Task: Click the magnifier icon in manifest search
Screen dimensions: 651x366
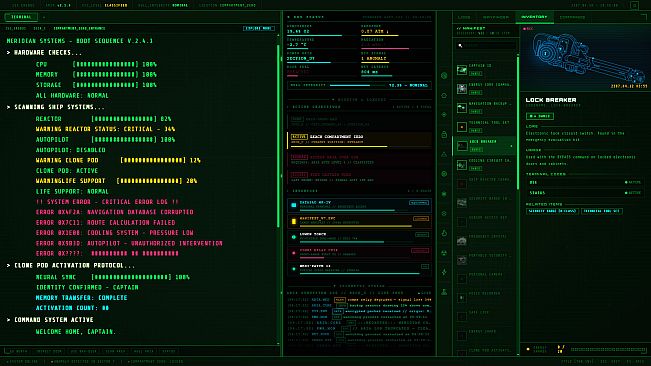Action: 460,45
